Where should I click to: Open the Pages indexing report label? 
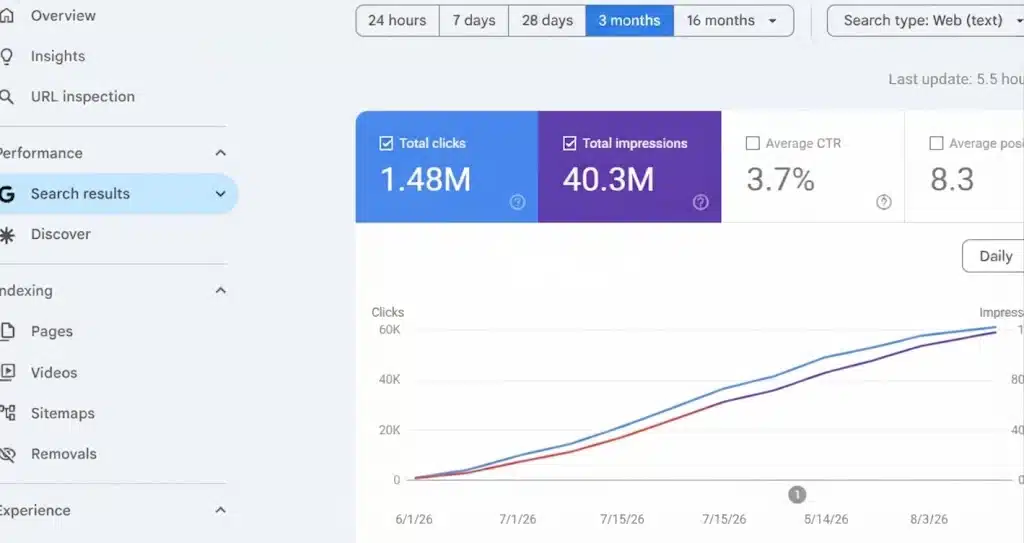pos(52,331)
